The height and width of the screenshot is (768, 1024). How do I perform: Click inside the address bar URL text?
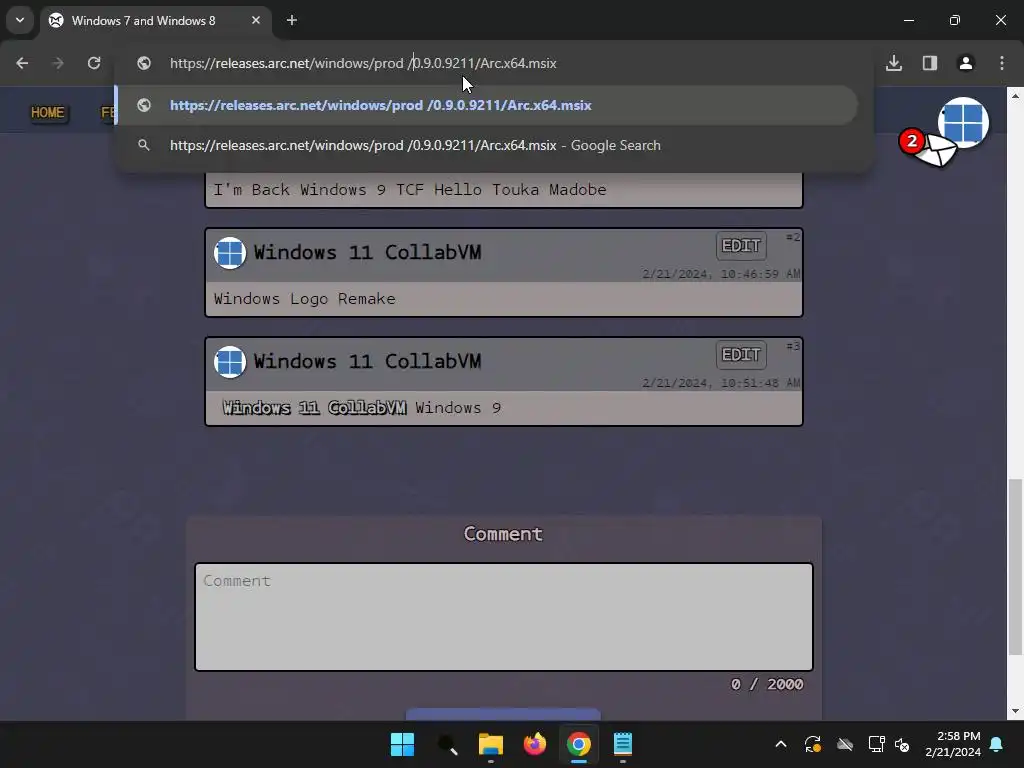pos(363,63)
